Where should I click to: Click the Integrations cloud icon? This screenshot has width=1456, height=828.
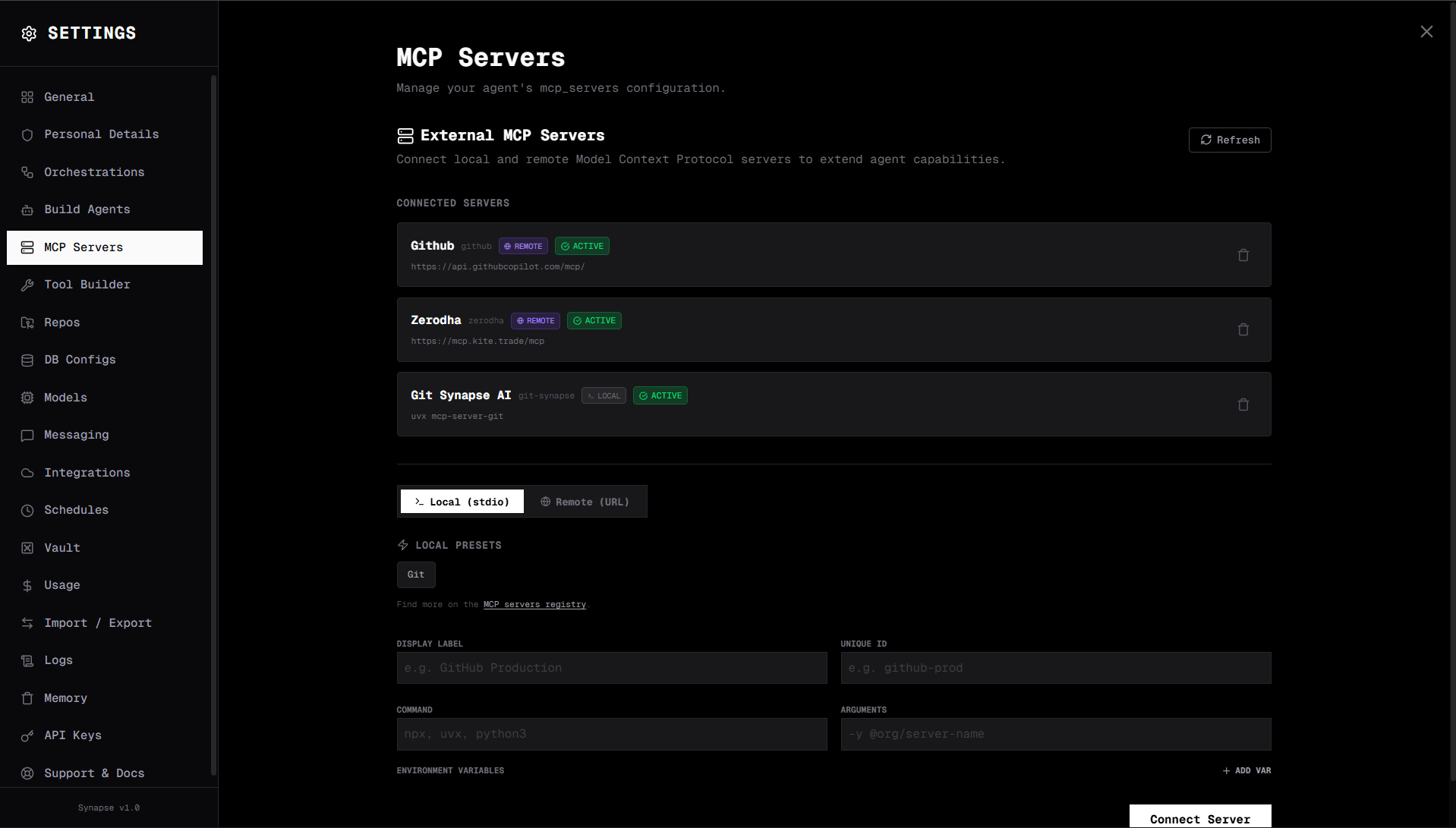(x=27, y=473)
